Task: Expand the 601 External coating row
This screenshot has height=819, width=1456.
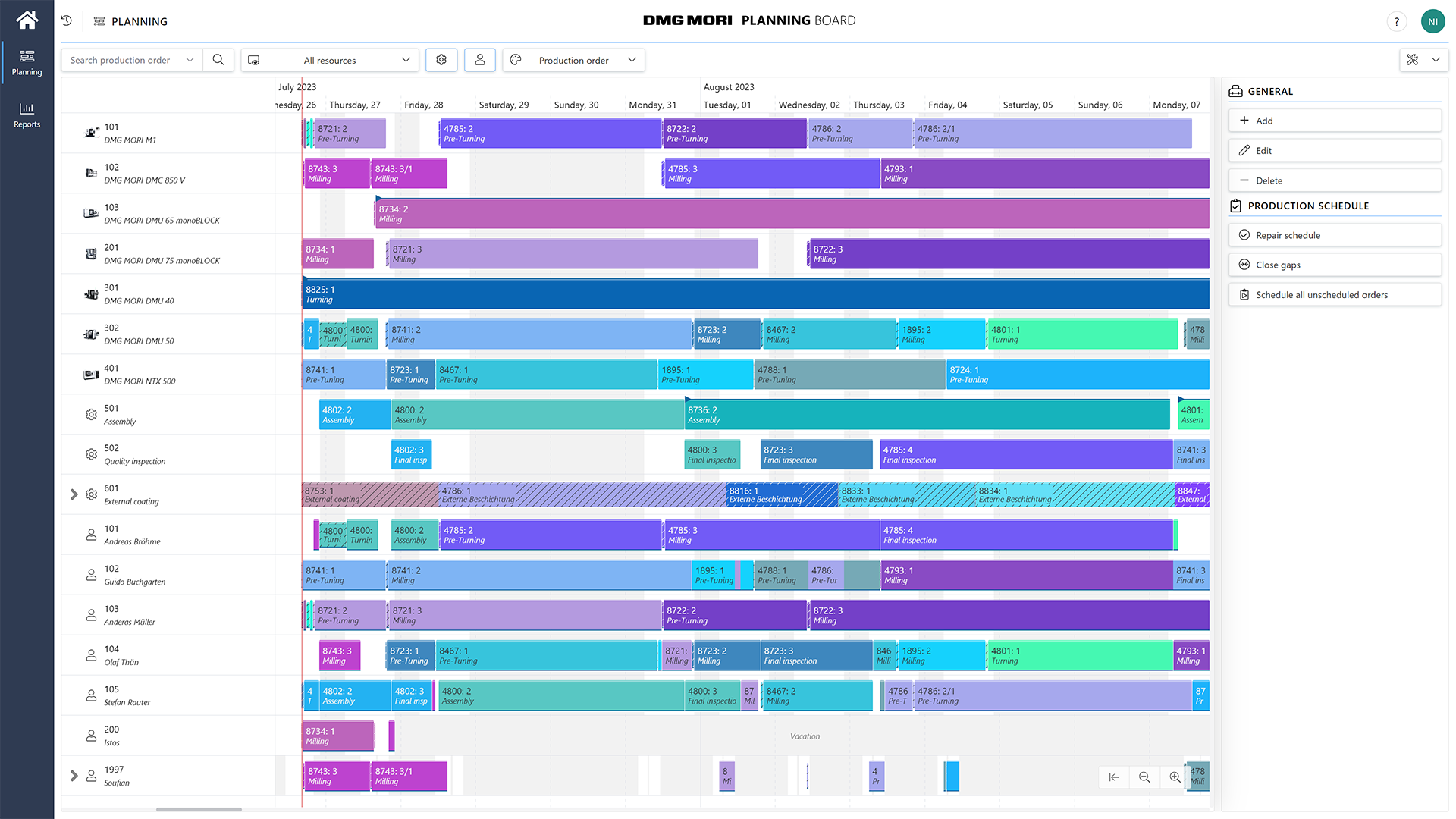Action: pyautogui.click(x=74, y=494)
